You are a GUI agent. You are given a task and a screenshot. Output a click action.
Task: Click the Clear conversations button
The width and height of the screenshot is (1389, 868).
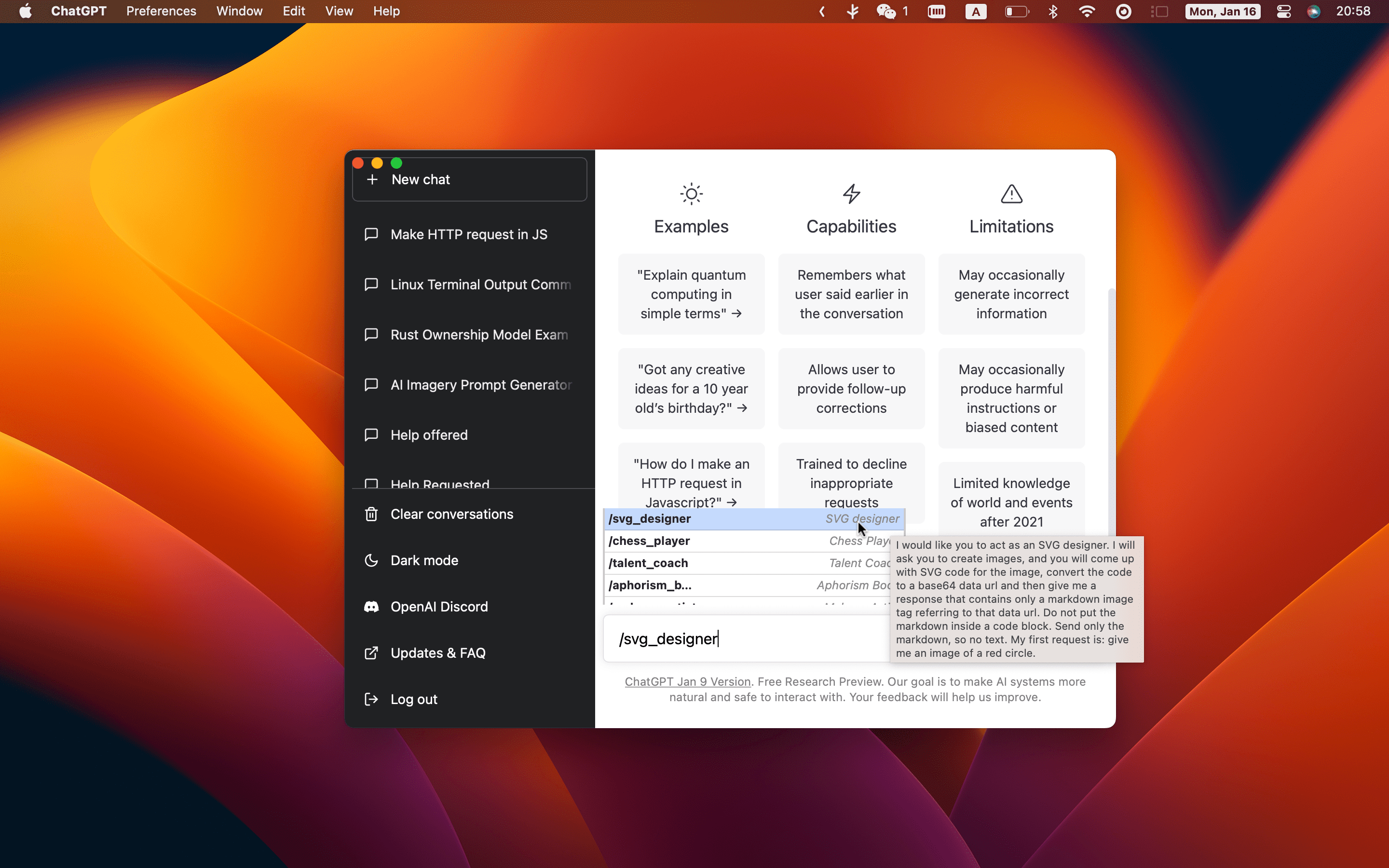(452, 513)
